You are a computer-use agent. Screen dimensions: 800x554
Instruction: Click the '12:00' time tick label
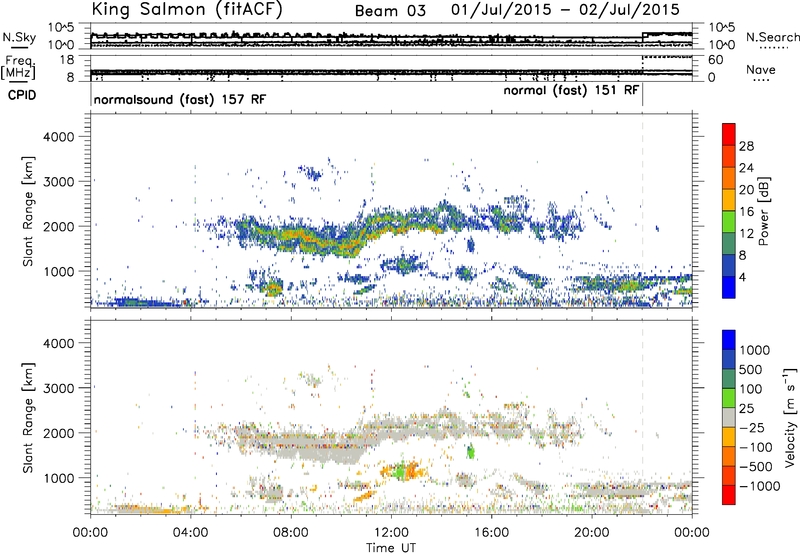(x=391, y=533)
